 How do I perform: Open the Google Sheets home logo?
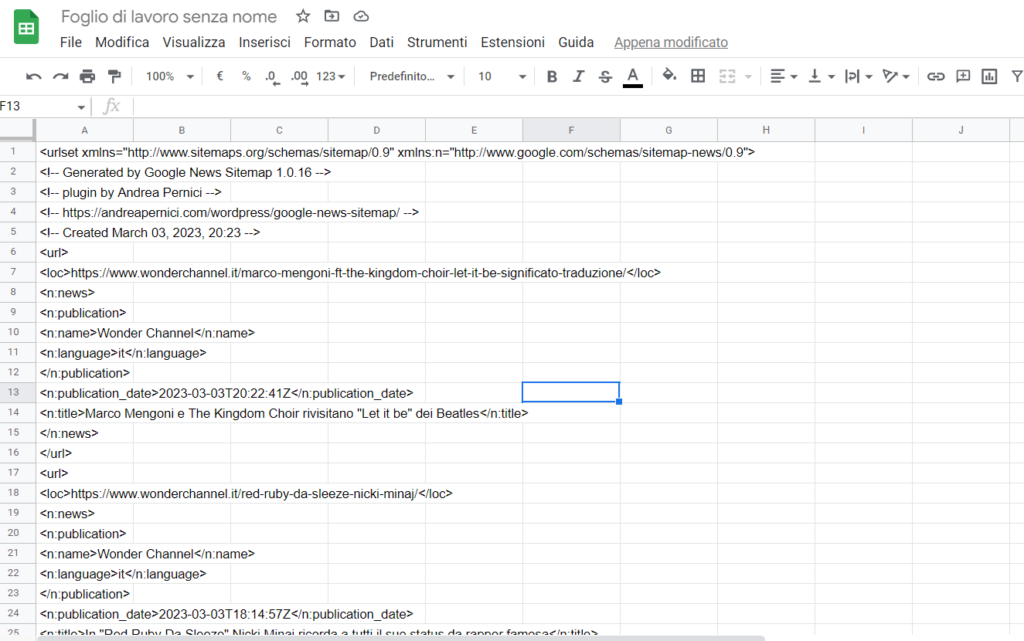(26, 27)
